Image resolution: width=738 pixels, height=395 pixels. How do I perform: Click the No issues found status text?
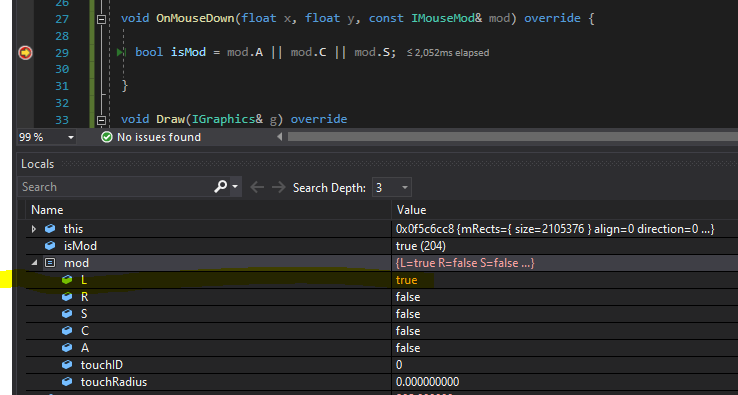pyautogui.click(x=159, y=137)
